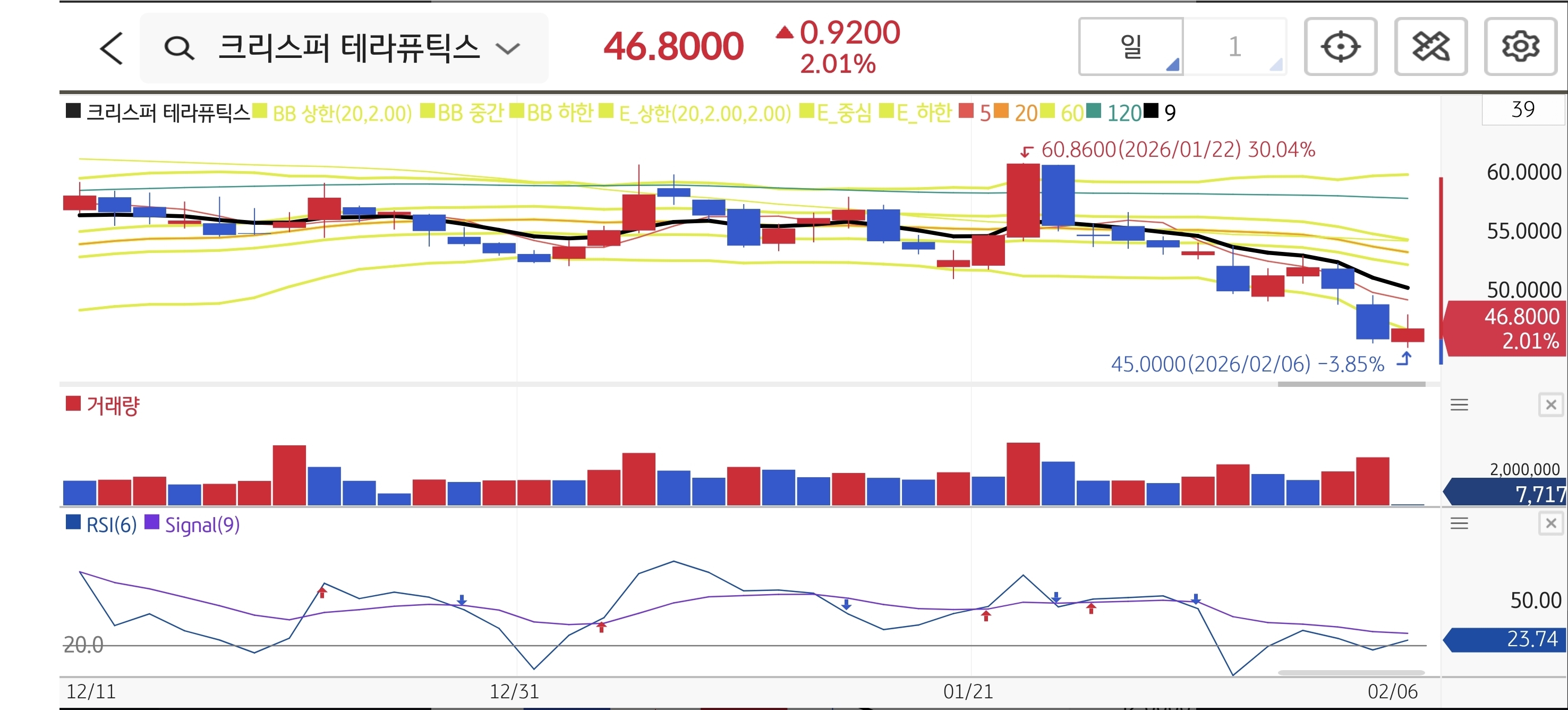The image size is (1568, 710).
Task: Close the volume indicator panel
Action: click(1550, 405)
